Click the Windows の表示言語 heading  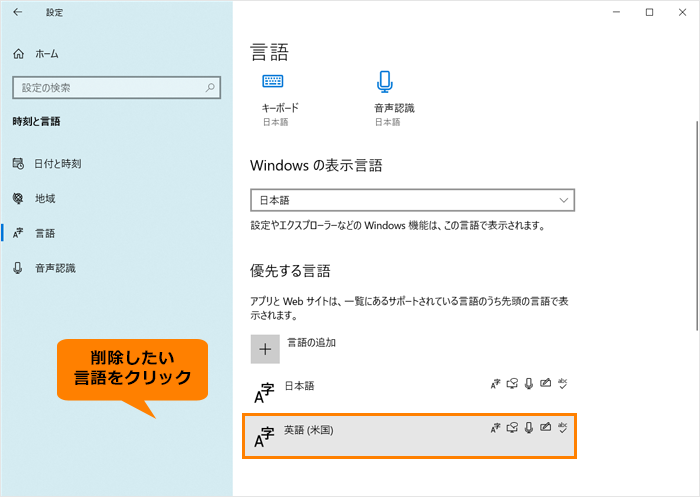(316, 166)
